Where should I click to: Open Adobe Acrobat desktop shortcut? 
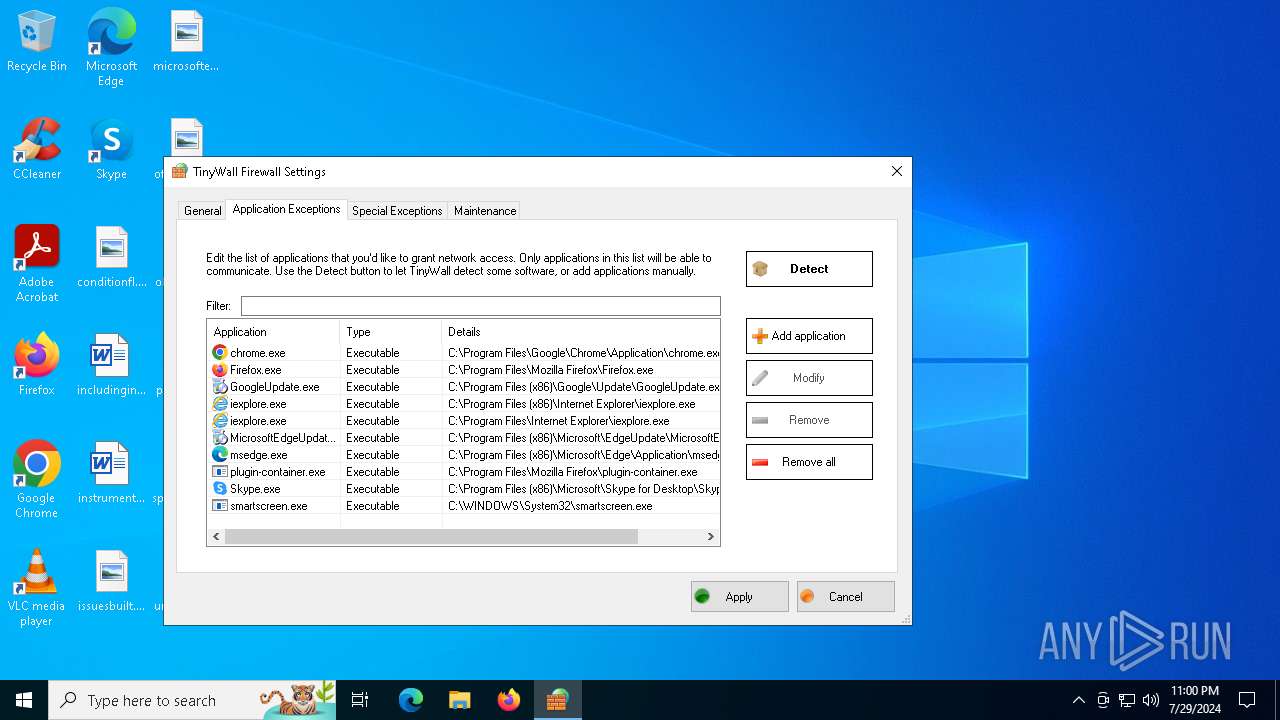[x=37, y=264]
